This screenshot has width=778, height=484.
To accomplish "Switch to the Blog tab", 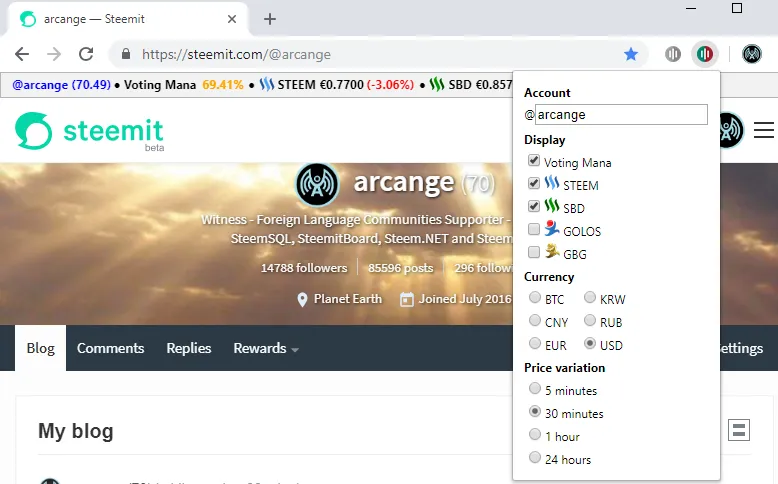I will pos(41,348).
